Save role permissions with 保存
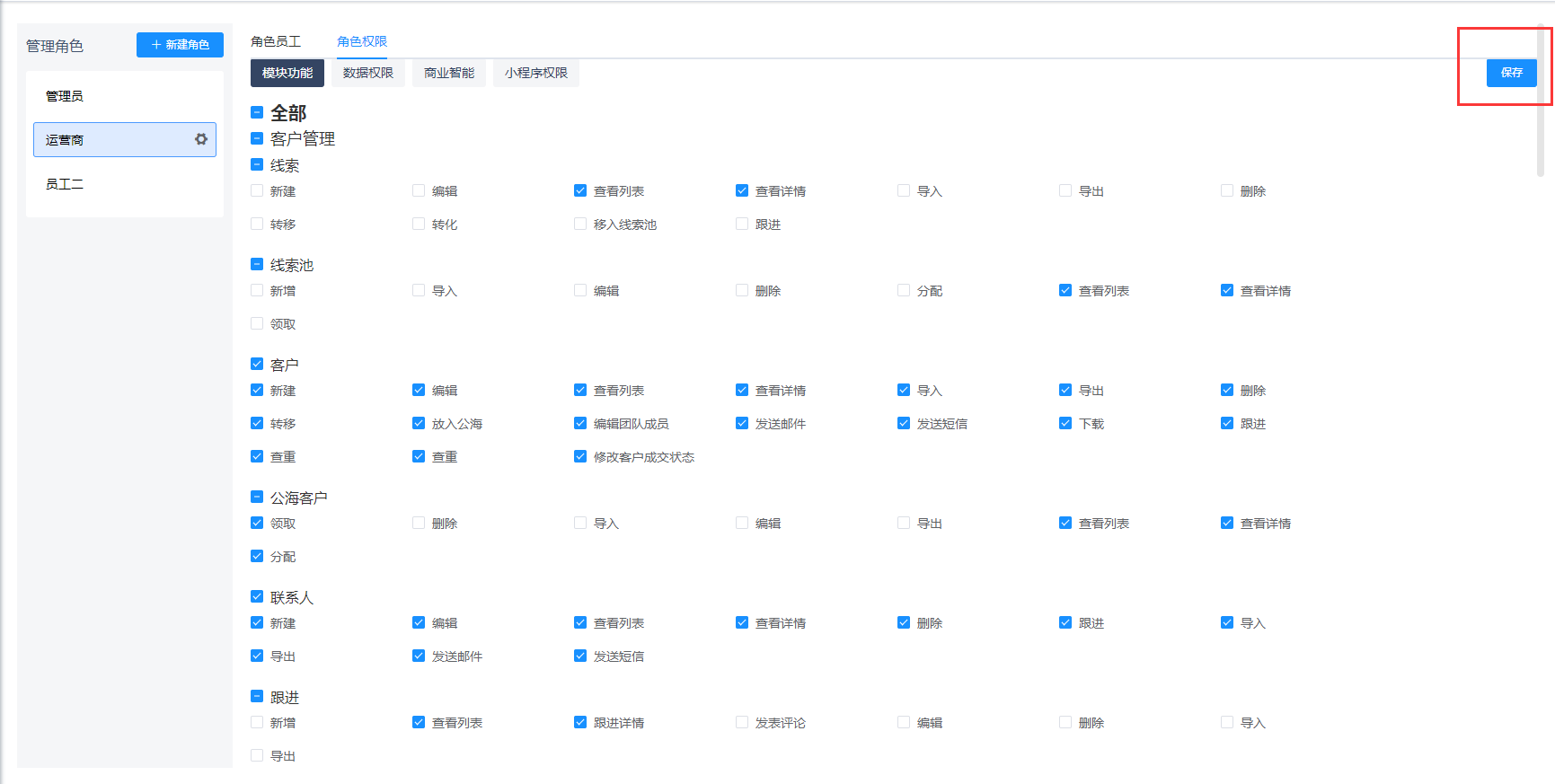 [1511, 73]
